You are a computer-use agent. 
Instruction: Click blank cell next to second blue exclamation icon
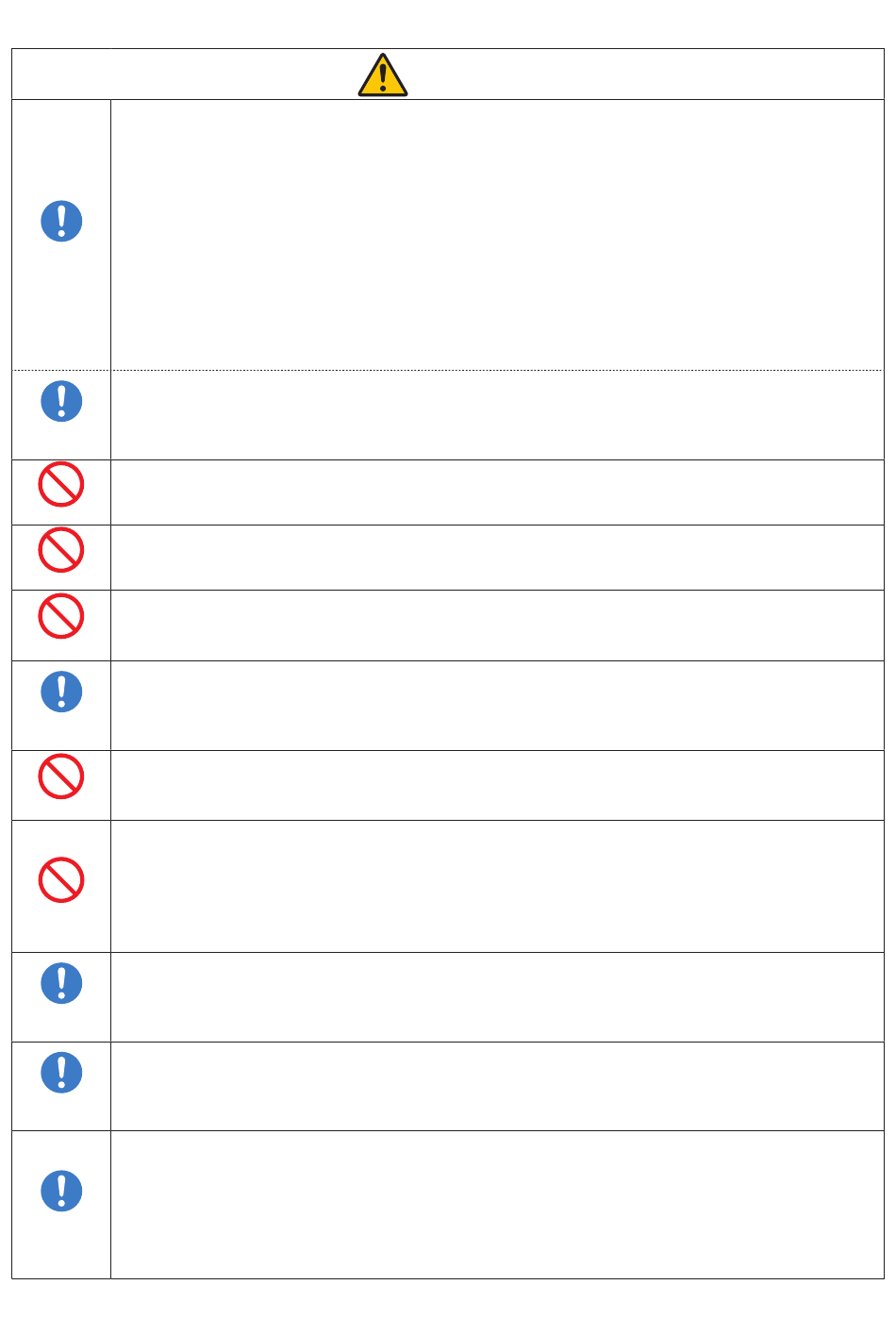click(x=497, y=415)
